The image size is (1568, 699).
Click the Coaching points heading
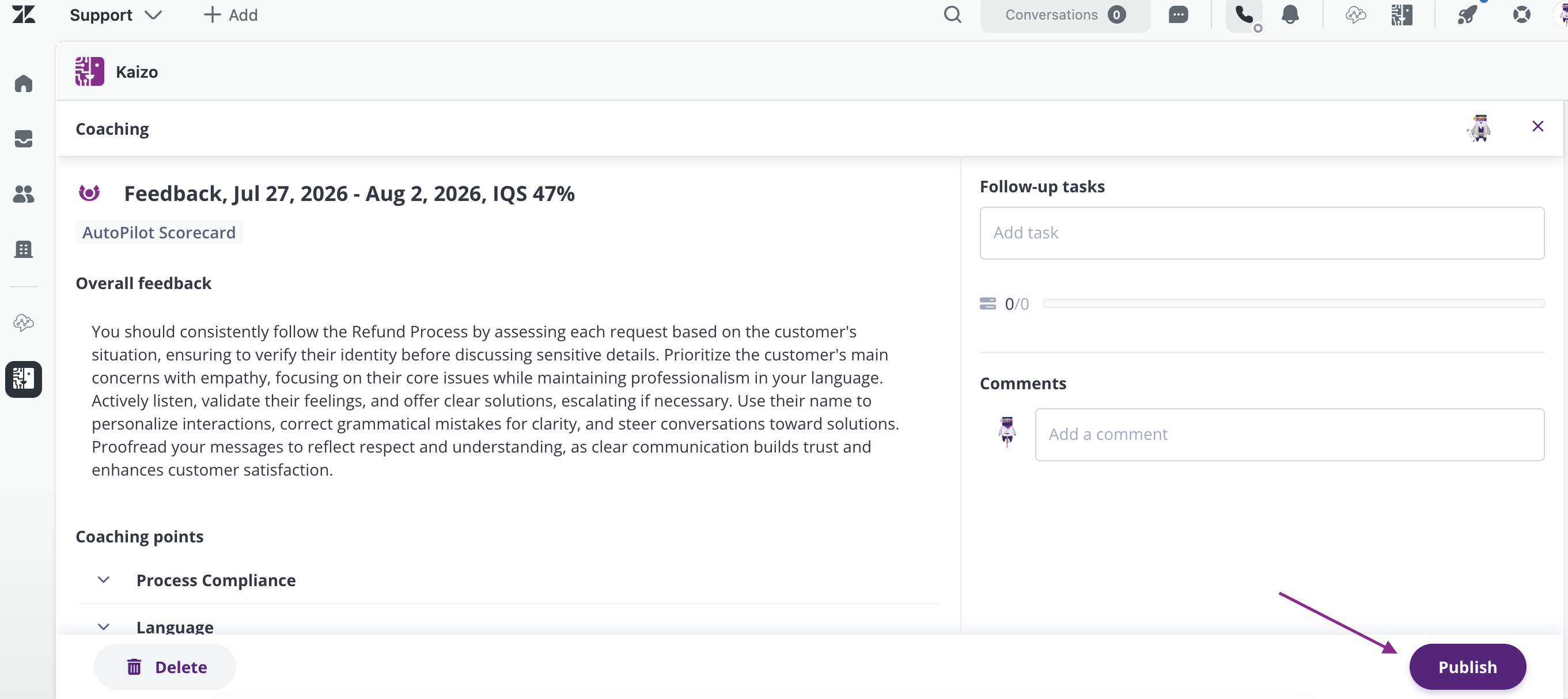[x=139, y=537]
